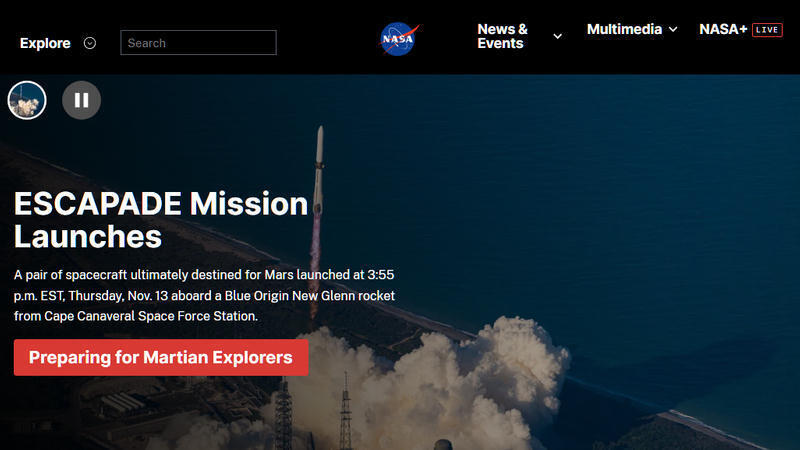Click Preparing for Martian Explorers button
Screen dimensions: 800x450
click(x=161, y=358)
